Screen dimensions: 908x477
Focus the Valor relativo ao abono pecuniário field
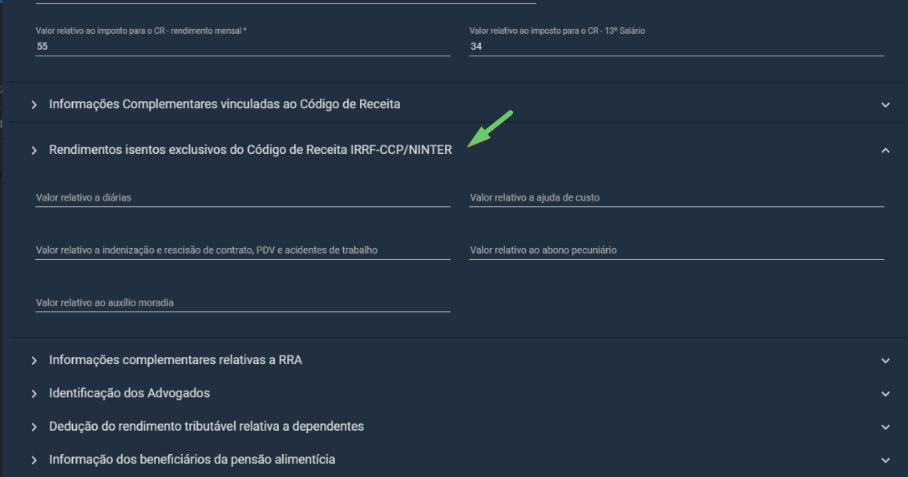click(676, 250)
